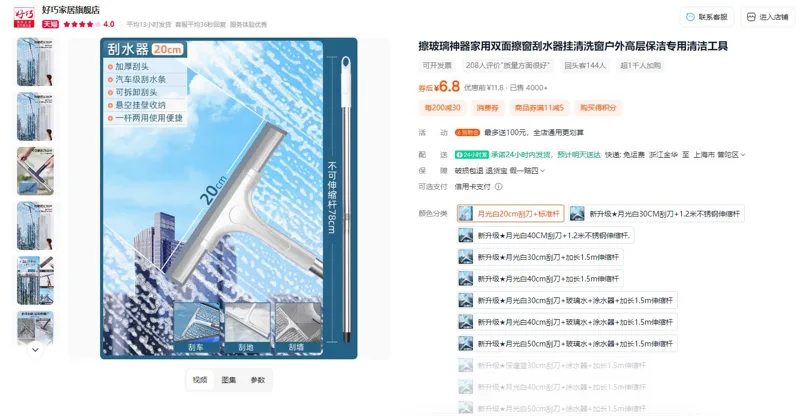Click the red star rating icons
The width and height of the screenshot is (800, 416).
[82, 24]
